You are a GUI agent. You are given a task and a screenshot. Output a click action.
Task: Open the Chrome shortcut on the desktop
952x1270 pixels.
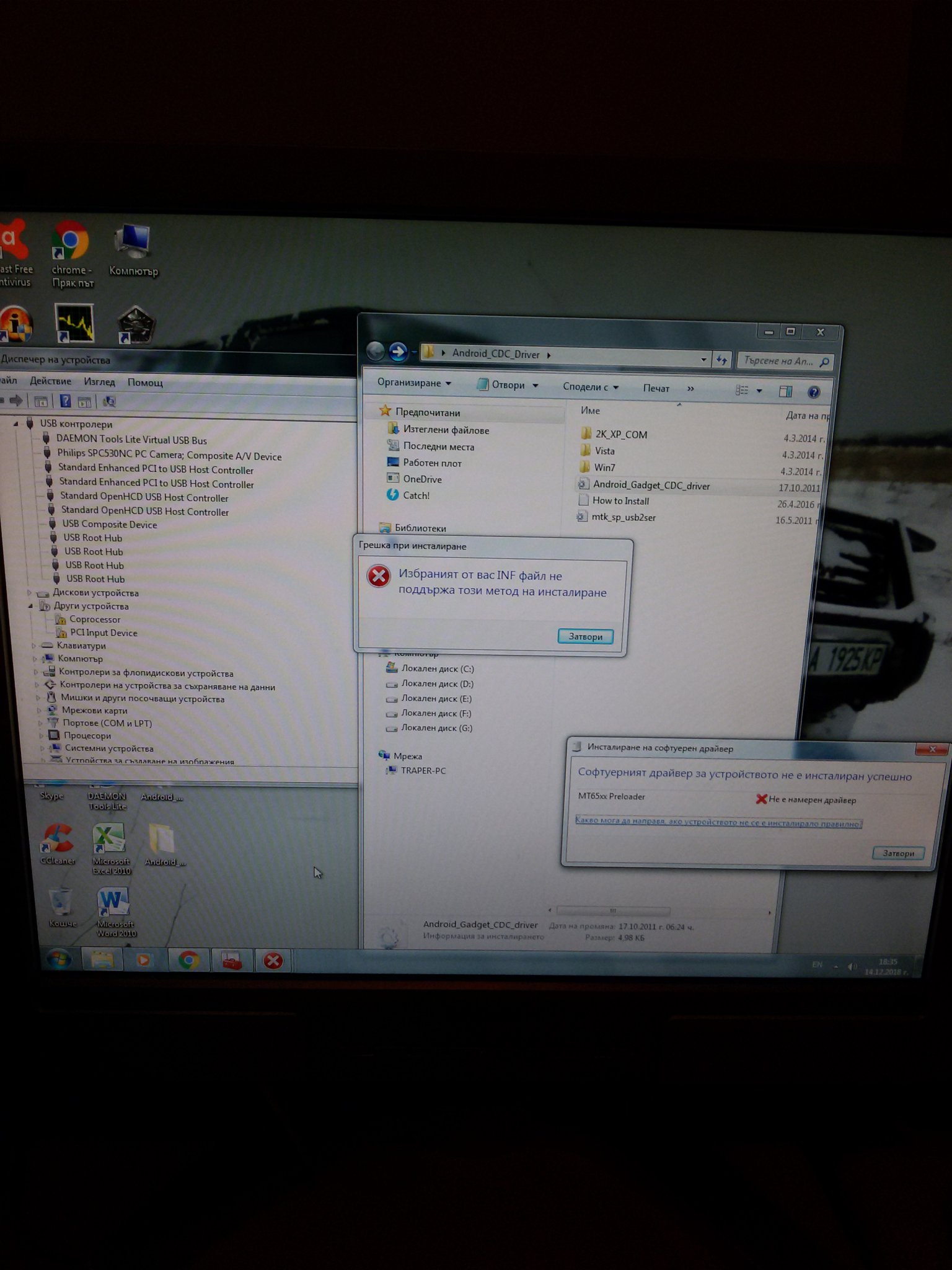(71, 254)
